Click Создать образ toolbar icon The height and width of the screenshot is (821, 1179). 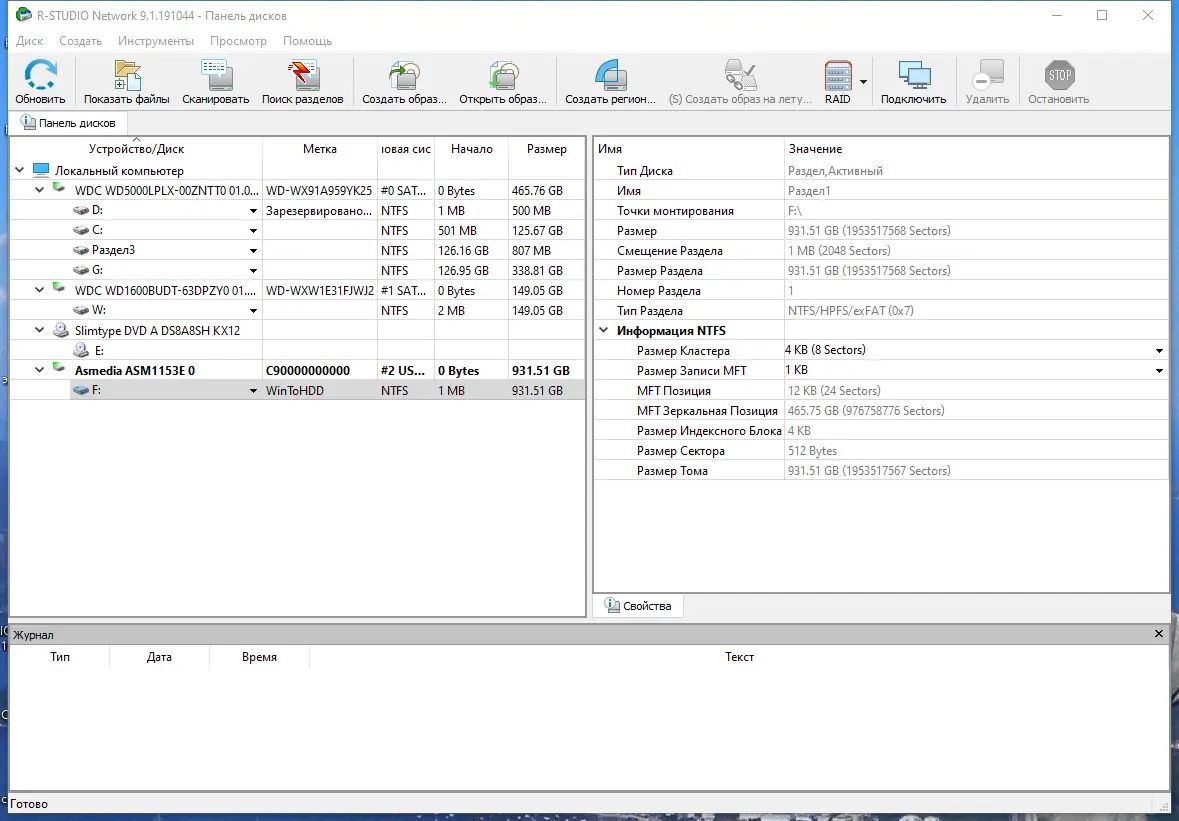pos(404,77)
